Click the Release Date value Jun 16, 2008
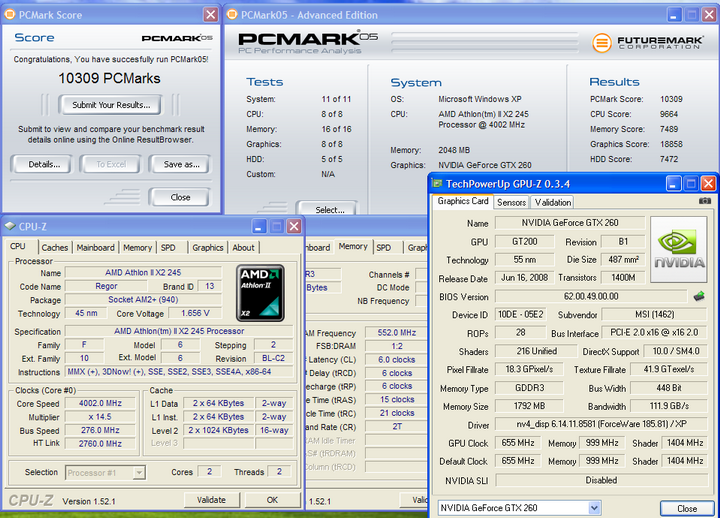The width and height of the screenshot is (720, 518). click(524, 278)
